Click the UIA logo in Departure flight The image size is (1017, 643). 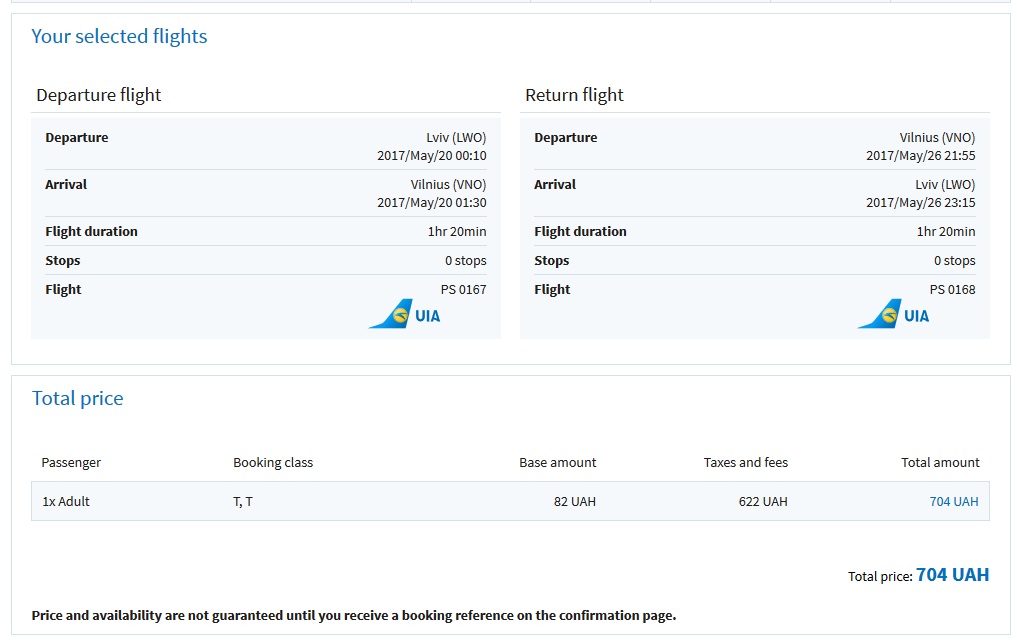(x=405, y=315)
